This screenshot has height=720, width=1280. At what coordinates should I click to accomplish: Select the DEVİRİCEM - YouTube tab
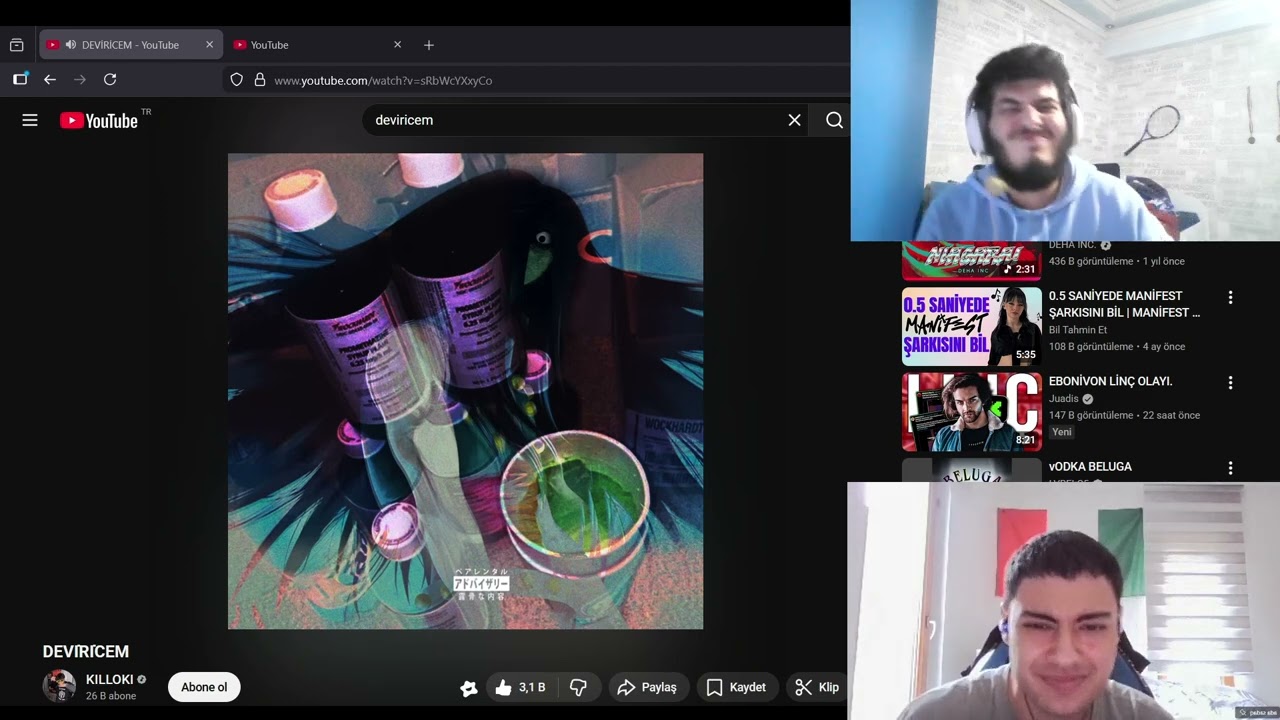[x=130, y=45]
